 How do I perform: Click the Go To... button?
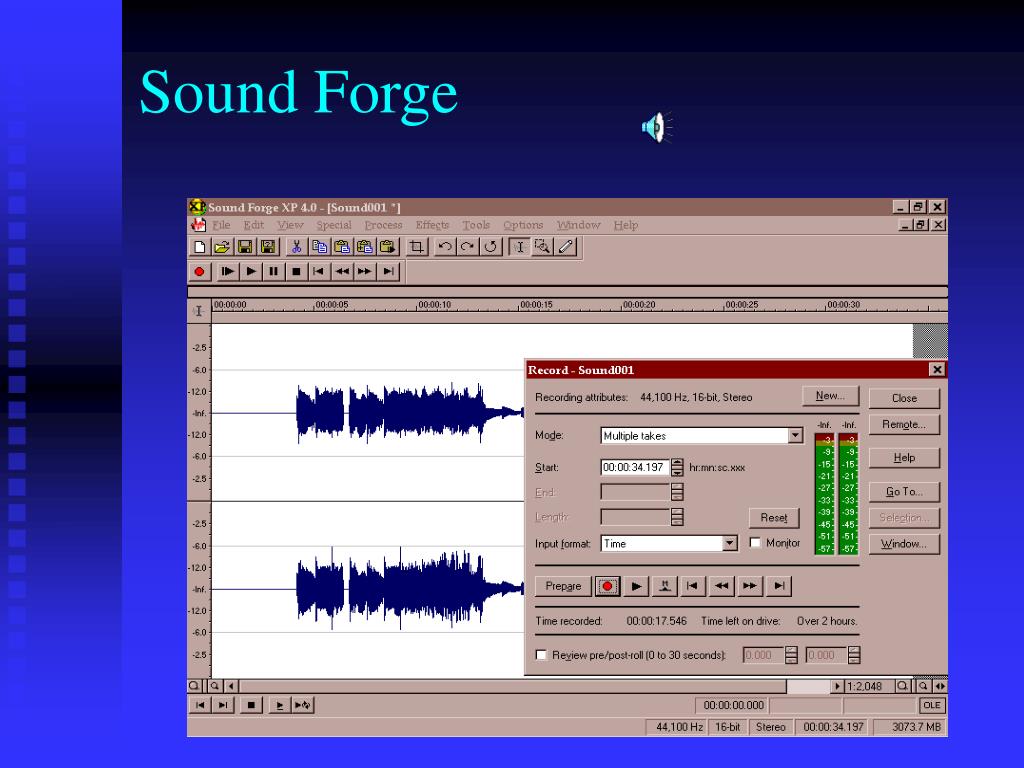pos(904,492)
